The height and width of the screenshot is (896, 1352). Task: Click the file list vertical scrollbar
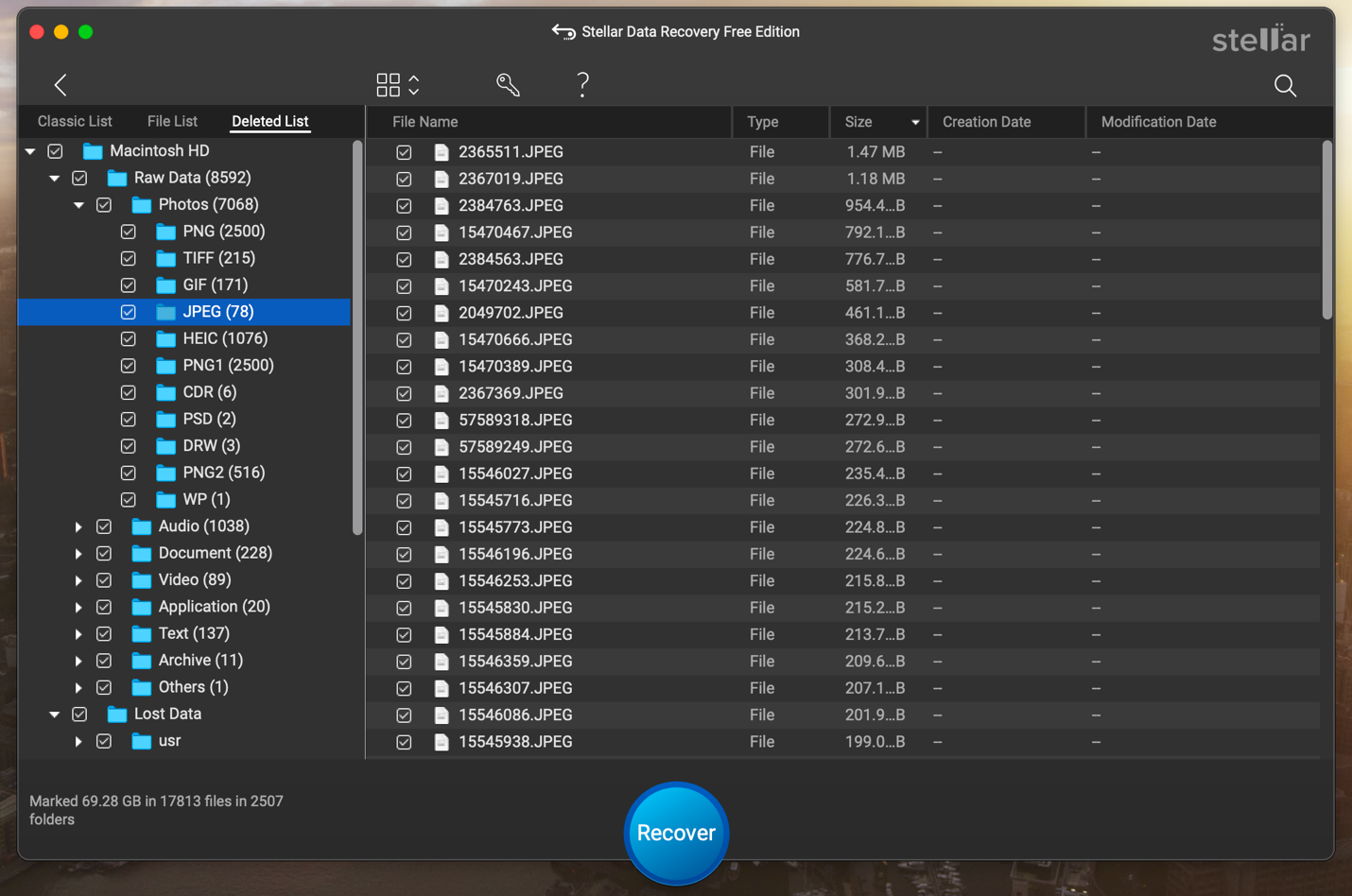pos(1326,230)
